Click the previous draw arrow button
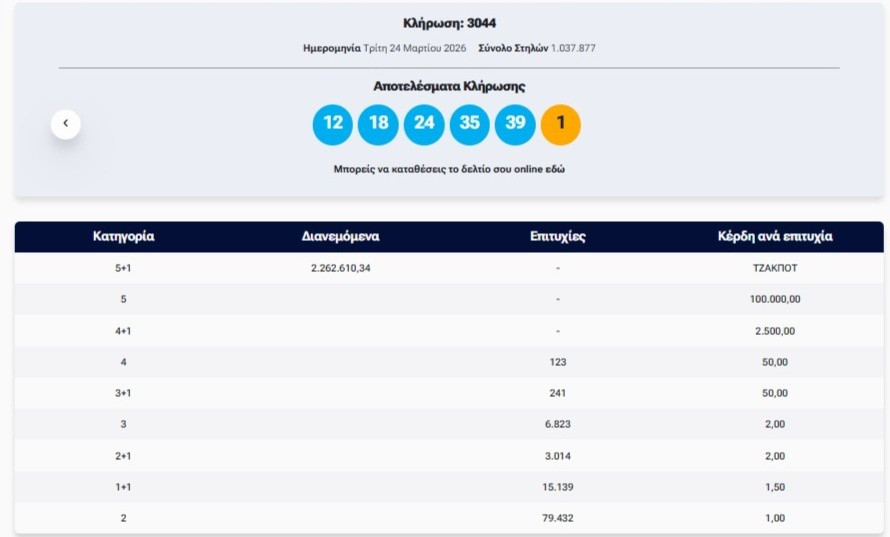Image resolution: width=890 pixels, height=537 pixels. click(66, 124)
